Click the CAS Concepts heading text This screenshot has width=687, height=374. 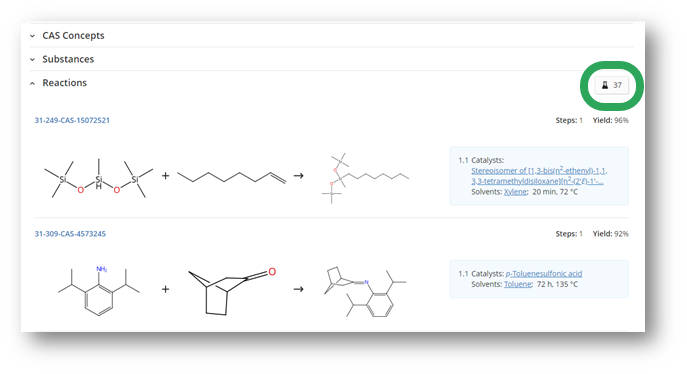[73, 35]
